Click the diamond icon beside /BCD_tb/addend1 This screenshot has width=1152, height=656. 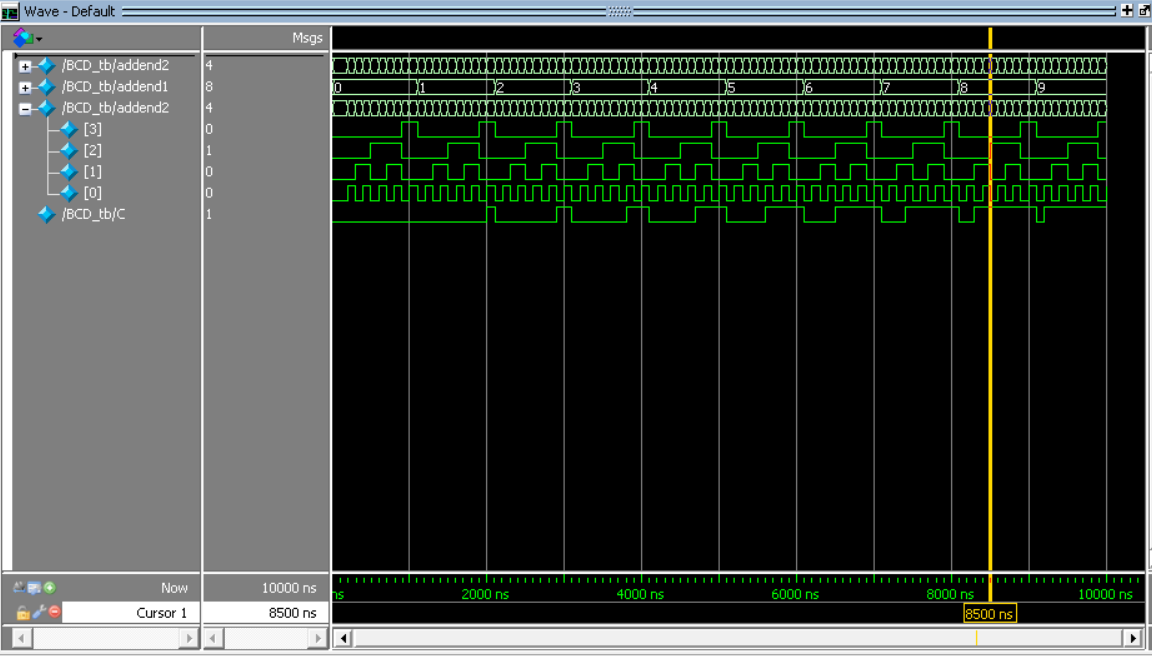click(46, 87)
